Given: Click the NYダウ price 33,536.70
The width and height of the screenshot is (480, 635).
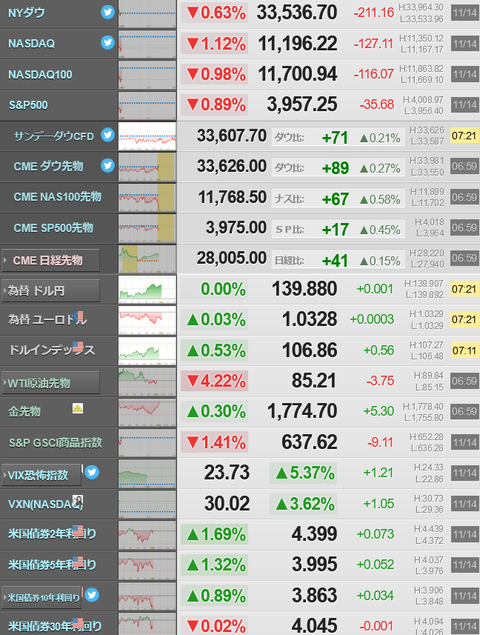Looking at the screenshot, I should 297,13.
